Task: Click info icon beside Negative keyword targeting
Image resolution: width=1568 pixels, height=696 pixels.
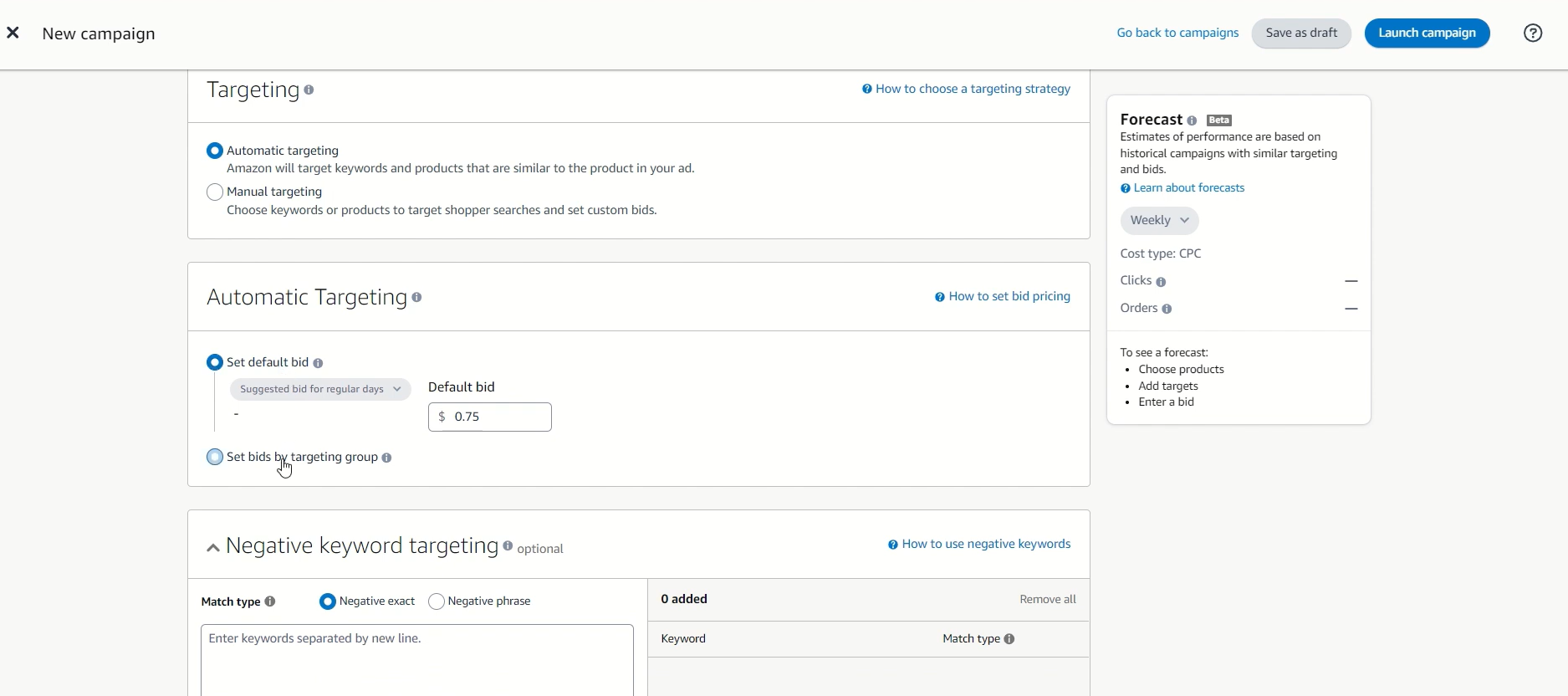Action: (508, 545)
